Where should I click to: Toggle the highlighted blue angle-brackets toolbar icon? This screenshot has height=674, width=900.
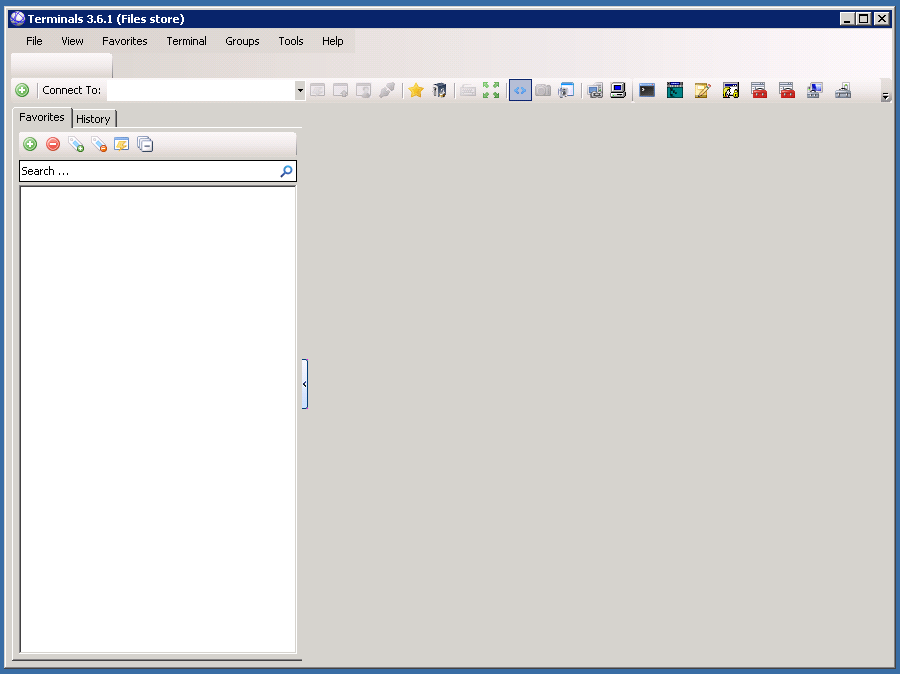click(x=520, y=90)
